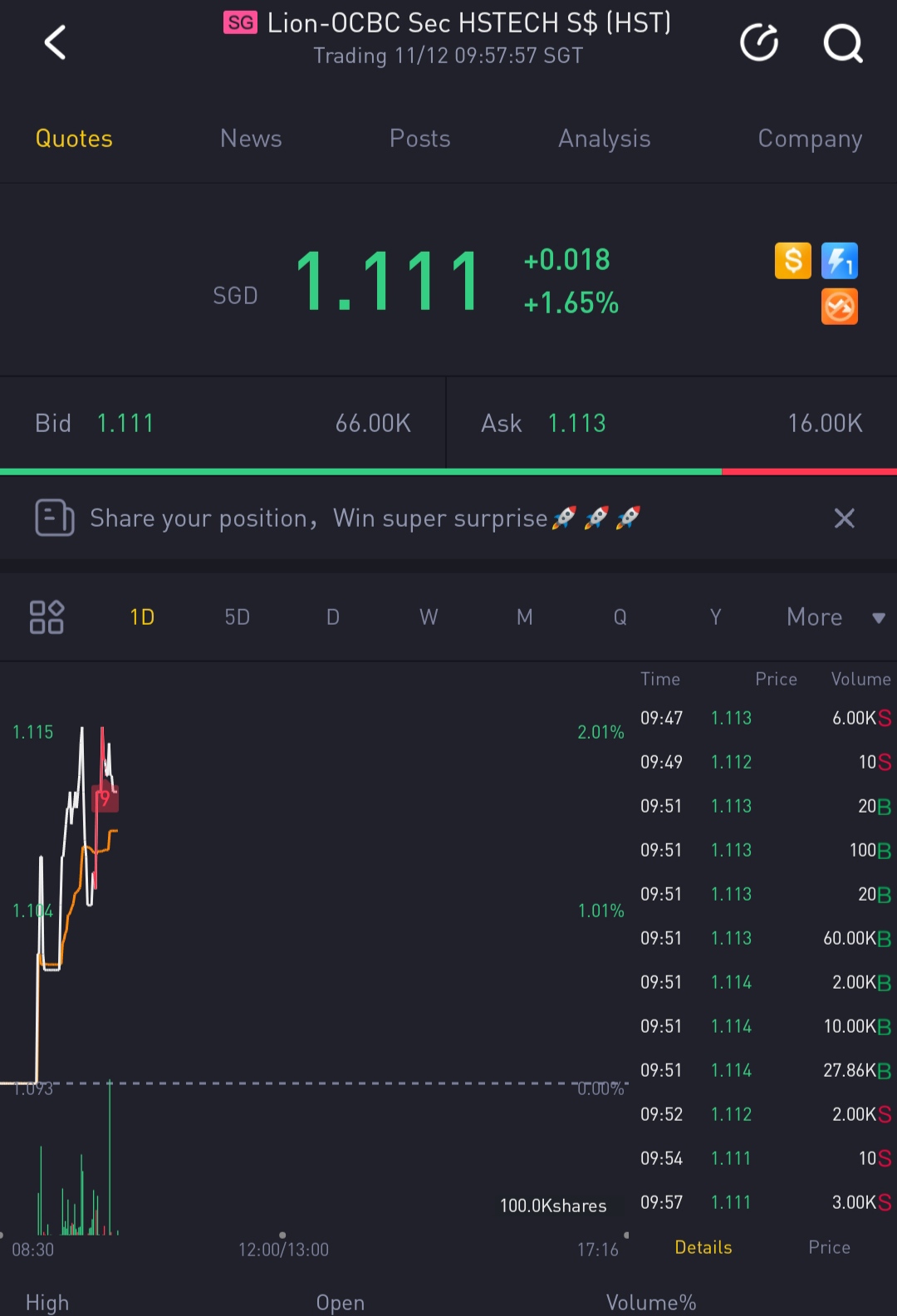Switch to the Quotes tab
The image size is (897, 1316).
[74, 139]
